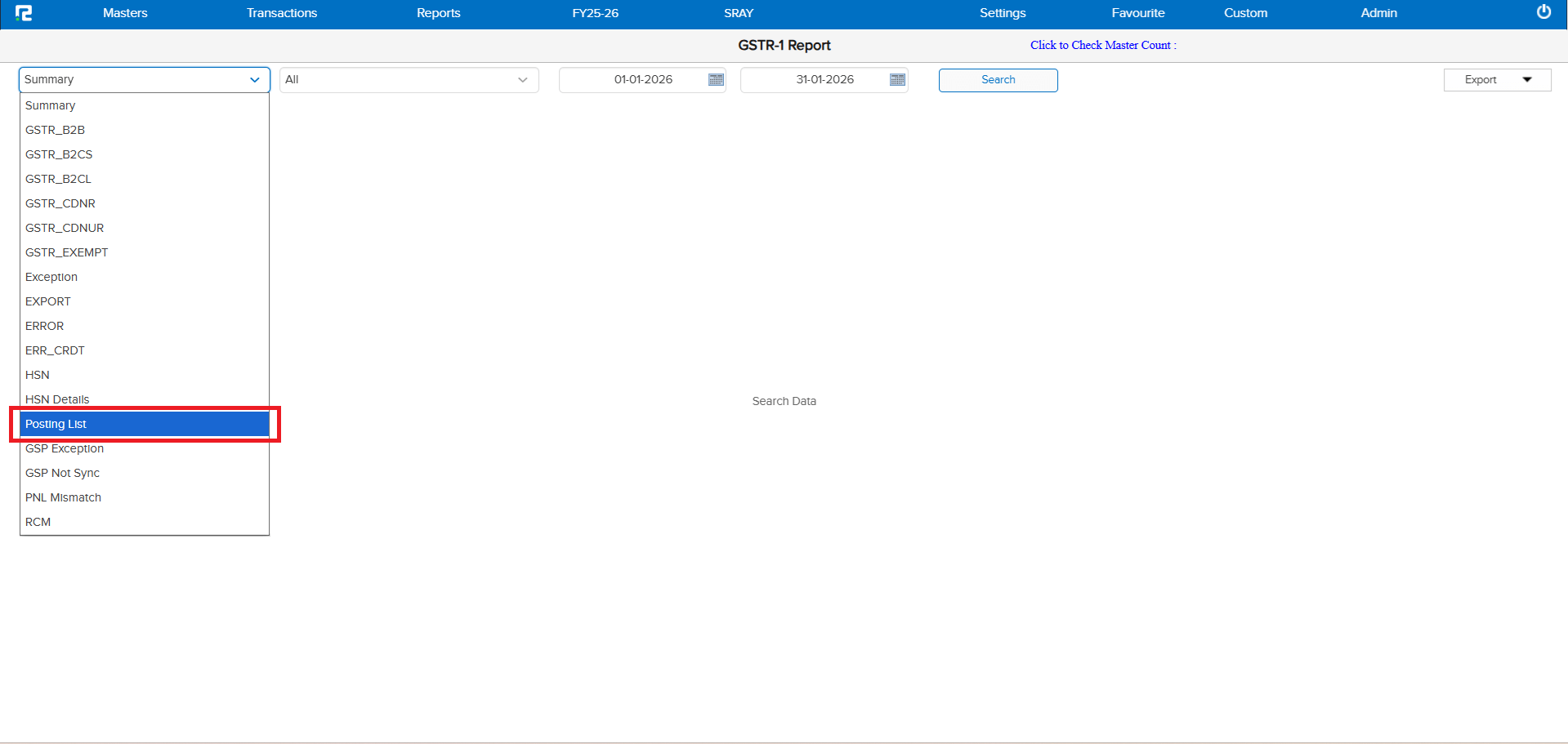1568x744 pixels.
Task: Open the calendar icon for the end date
Action: coord(896,79)
